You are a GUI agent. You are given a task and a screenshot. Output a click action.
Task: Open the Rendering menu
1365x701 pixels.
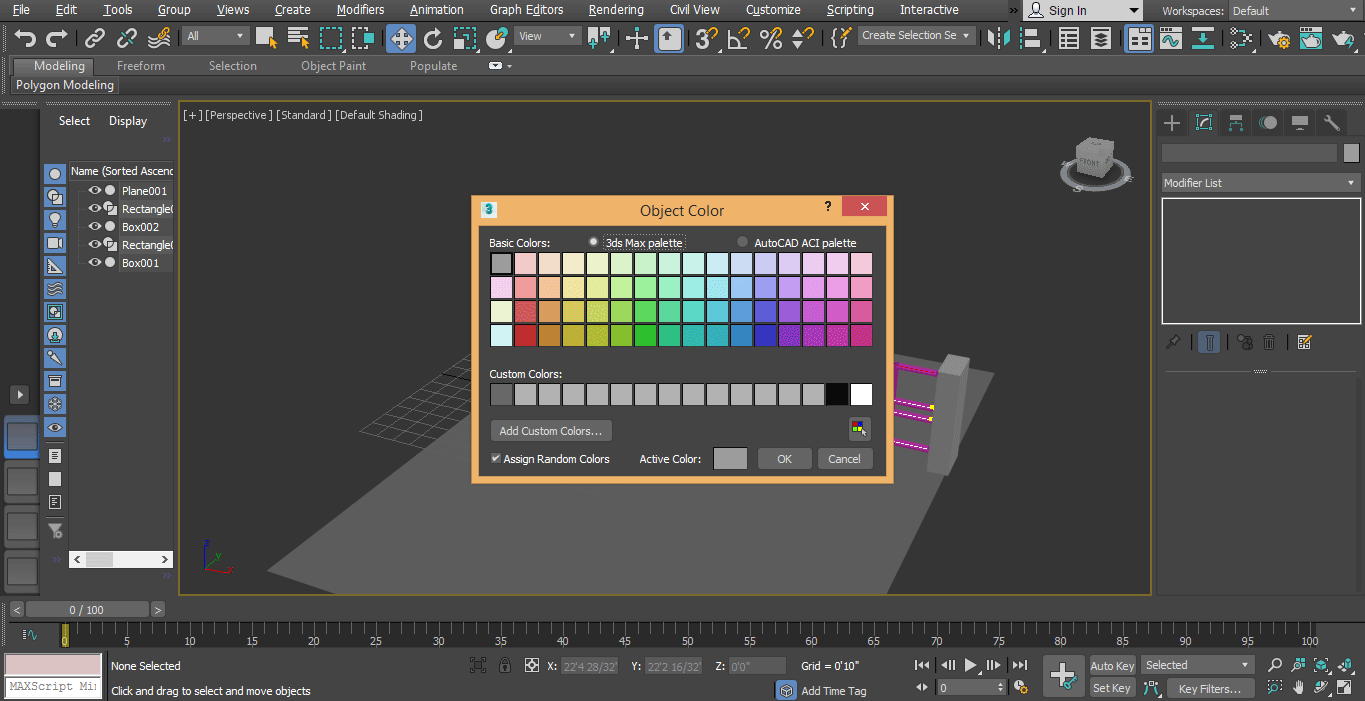click(616, 10)
